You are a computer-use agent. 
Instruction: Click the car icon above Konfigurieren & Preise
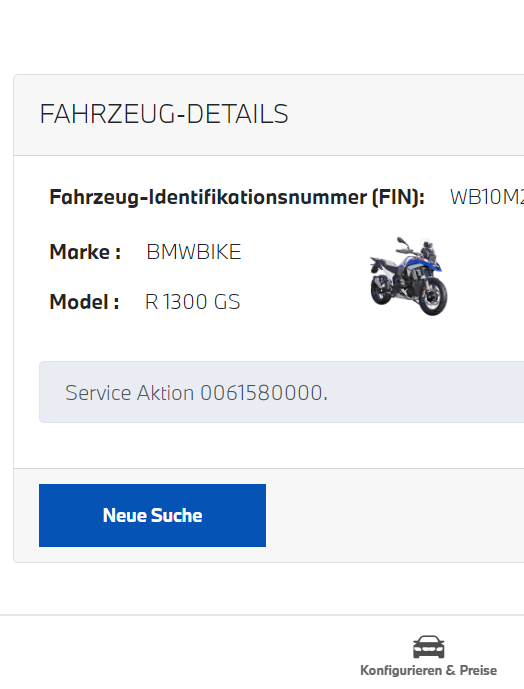[429, 646]
